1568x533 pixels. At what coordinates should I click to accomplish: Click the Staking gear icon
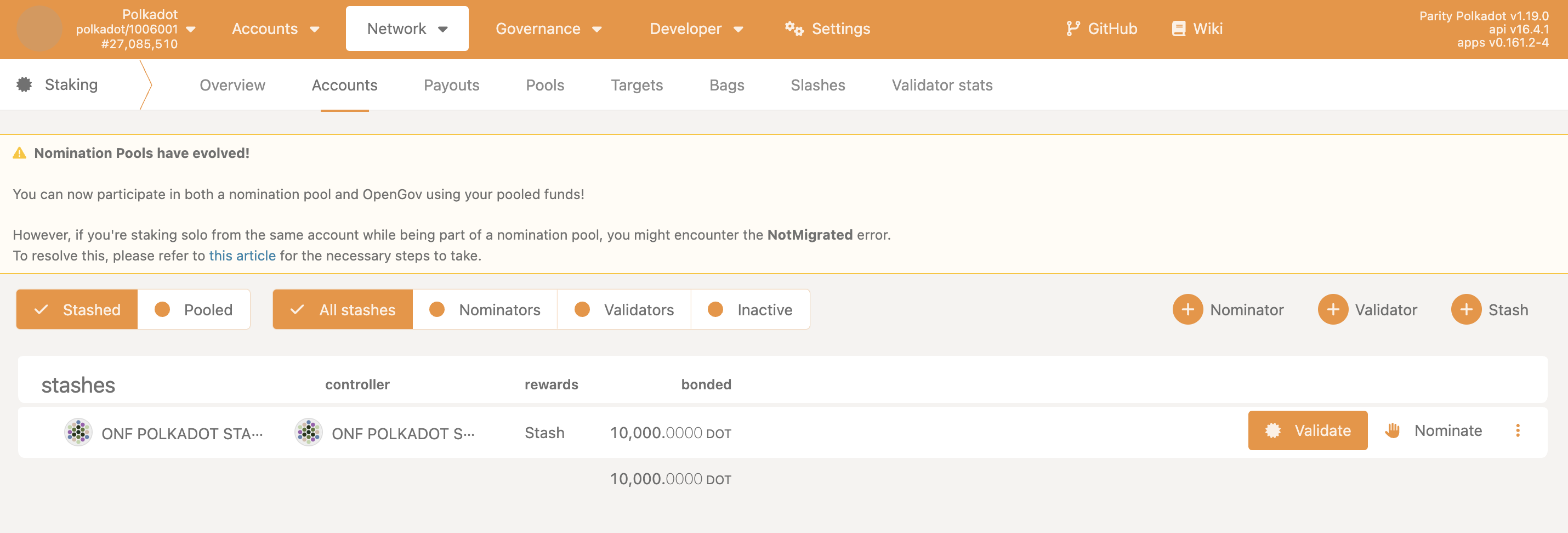click(x=24, y=84)
